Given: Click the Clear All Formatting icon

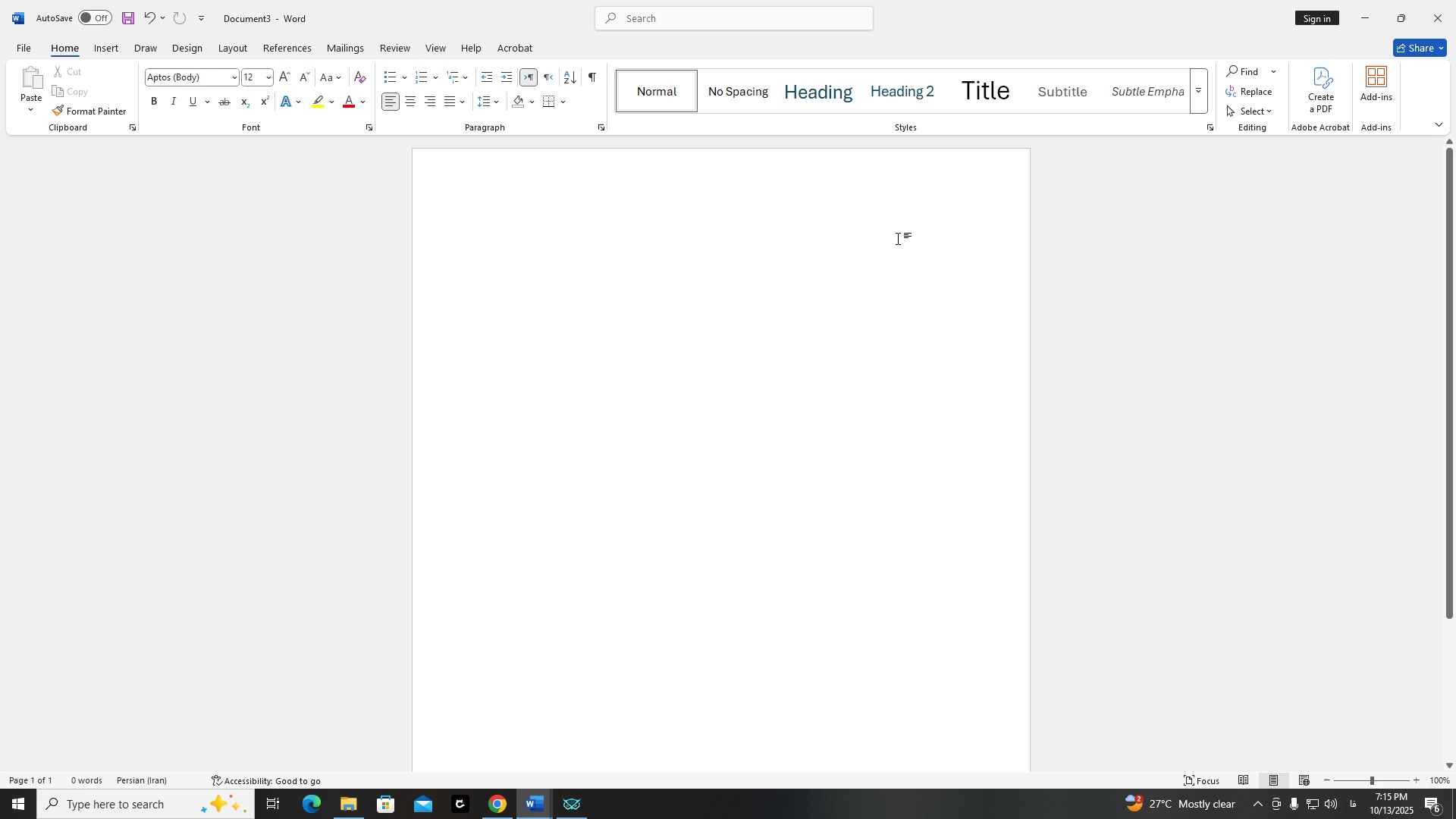Looking at the screenshot, I should pos(360,77).
